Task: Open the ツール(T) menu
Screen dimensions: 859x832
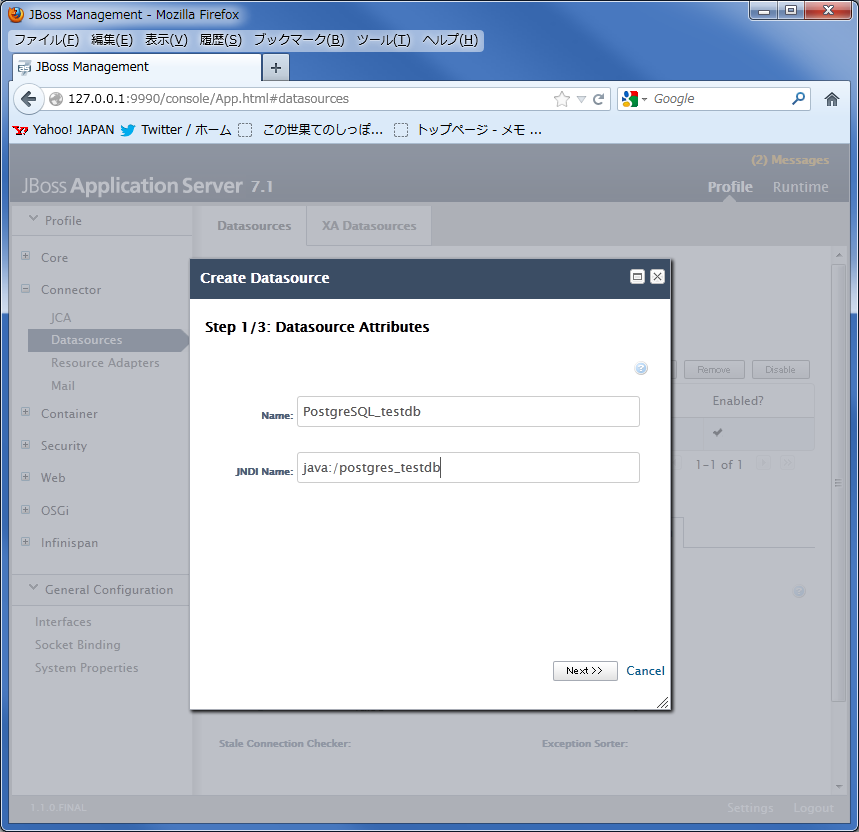Action: pyautogui.click(x=383, y=40)
